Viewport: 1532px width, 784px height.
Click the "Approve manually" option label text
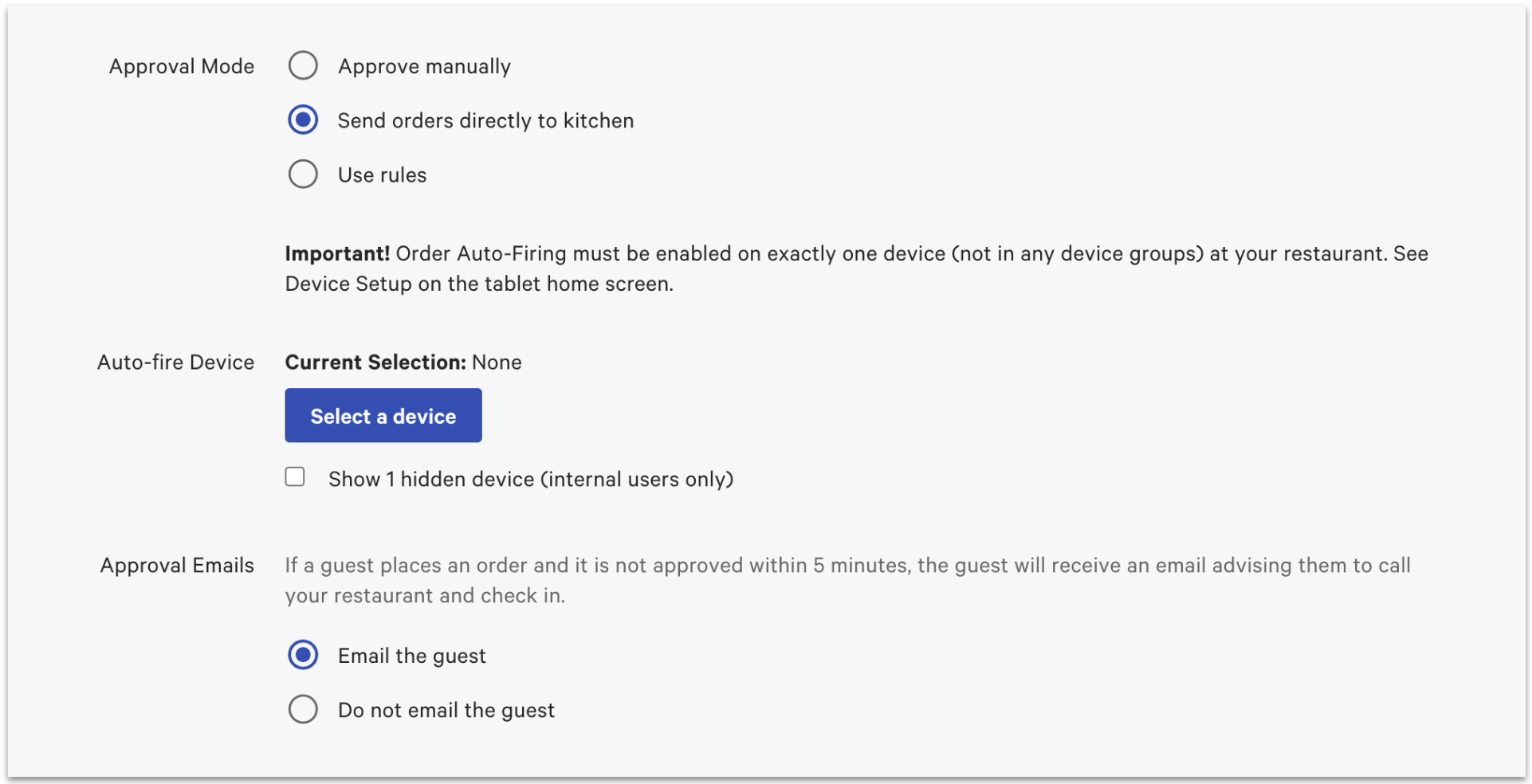(x=424, y=66)
